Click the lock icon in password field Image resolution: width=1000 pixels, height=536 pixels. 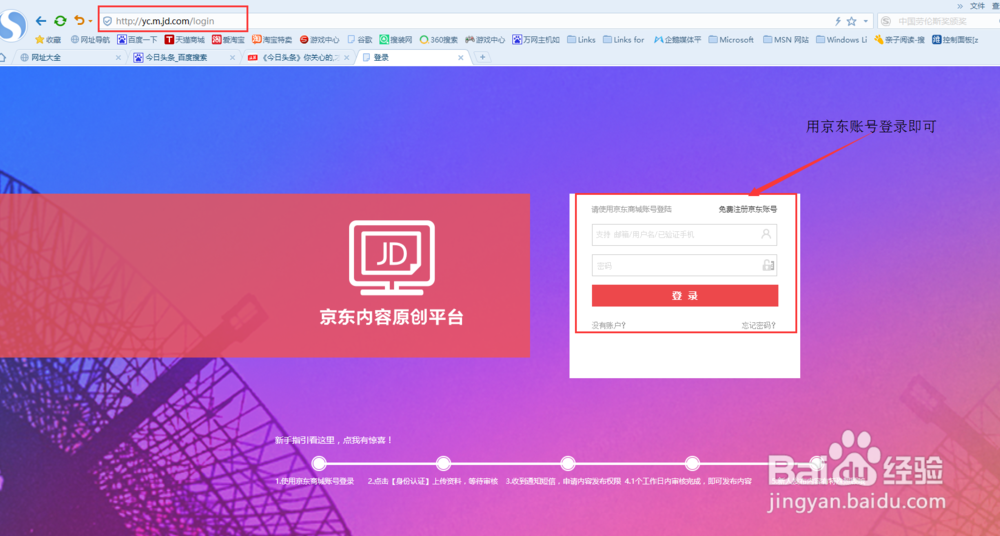768,265
